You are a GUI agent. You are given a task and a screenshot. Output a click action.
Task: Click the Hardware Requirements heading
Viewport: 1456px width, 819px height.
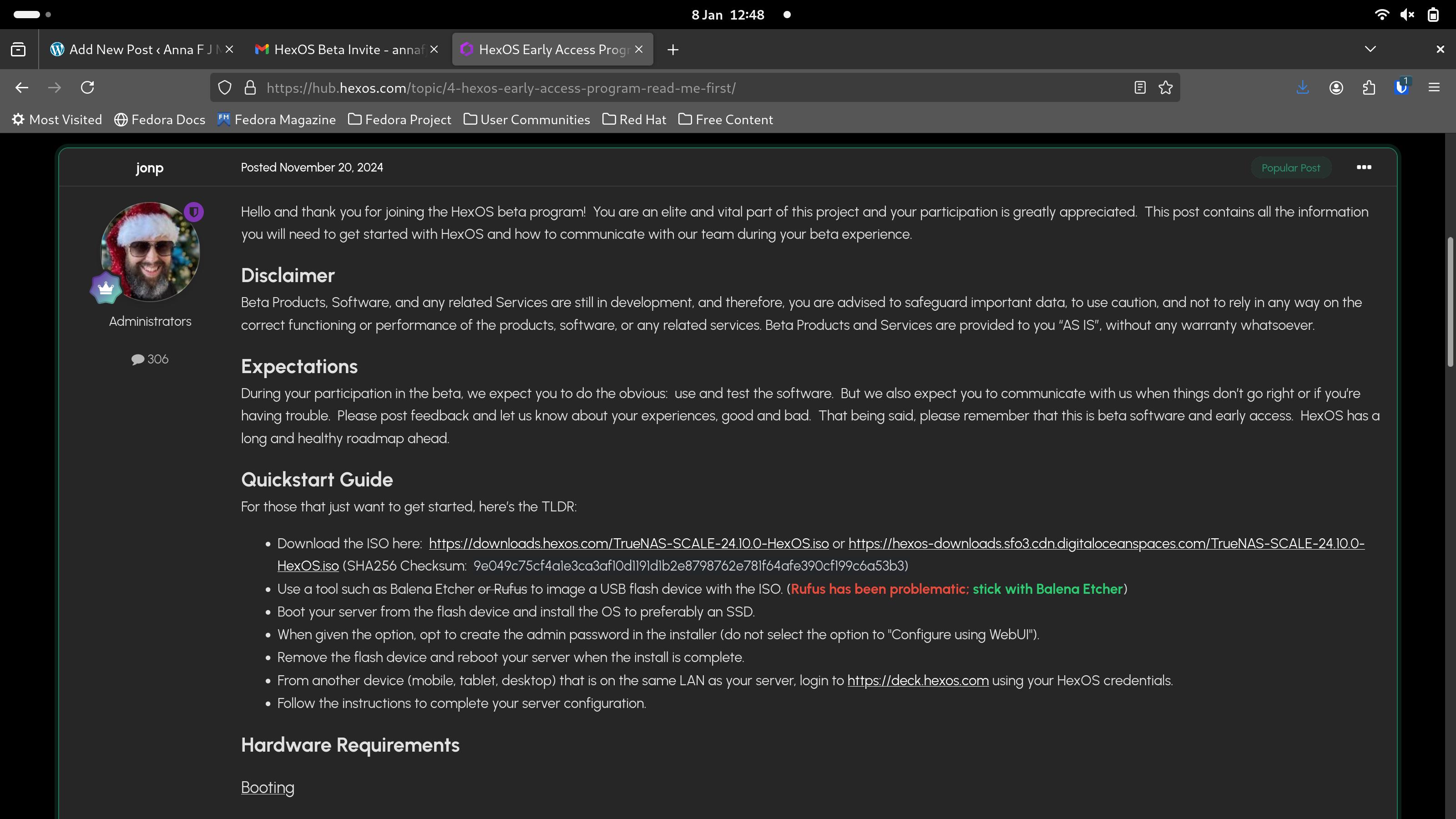tap(350, 745)
